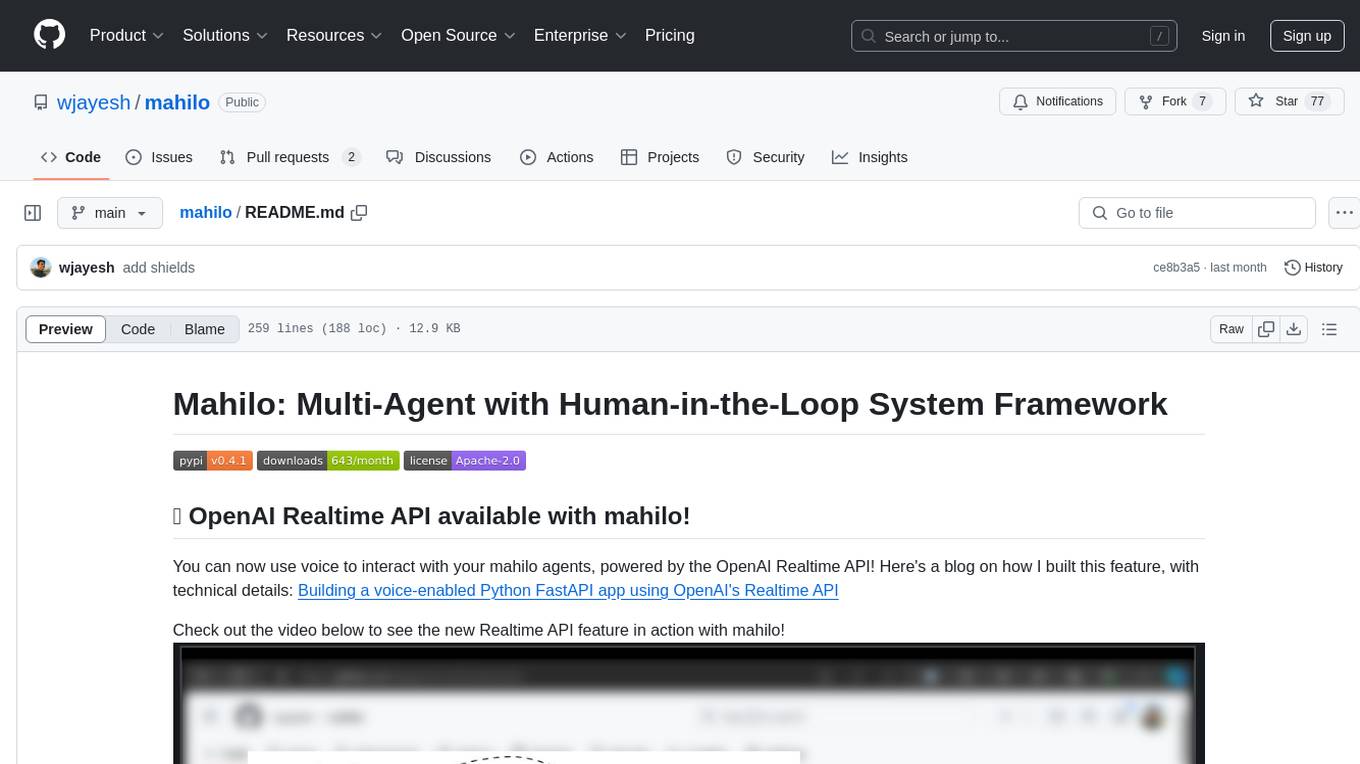Click the Sign up button
This screenshot has width=1360, height=764.
pyautogui.click(x=1307, y=36)
